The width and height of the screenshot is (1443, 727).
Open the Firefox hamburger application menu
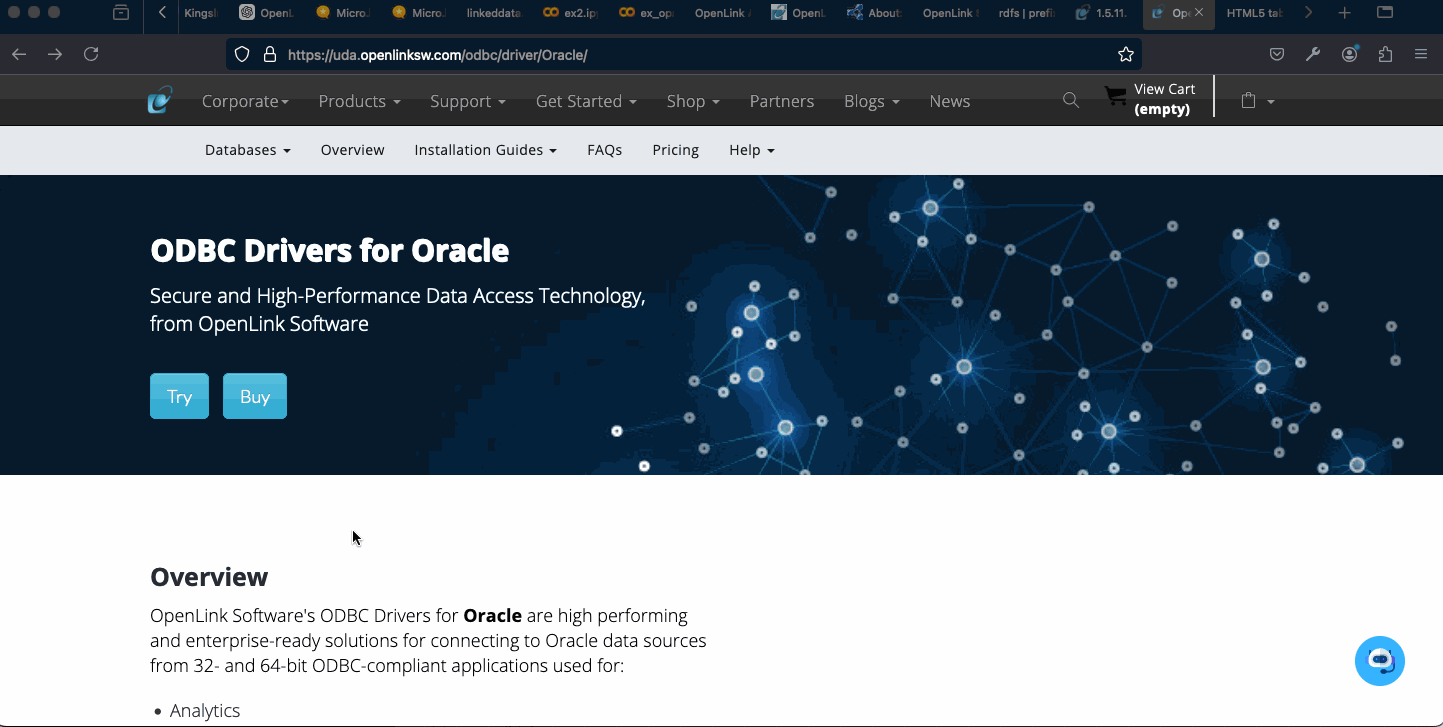tap(1421, 54)
